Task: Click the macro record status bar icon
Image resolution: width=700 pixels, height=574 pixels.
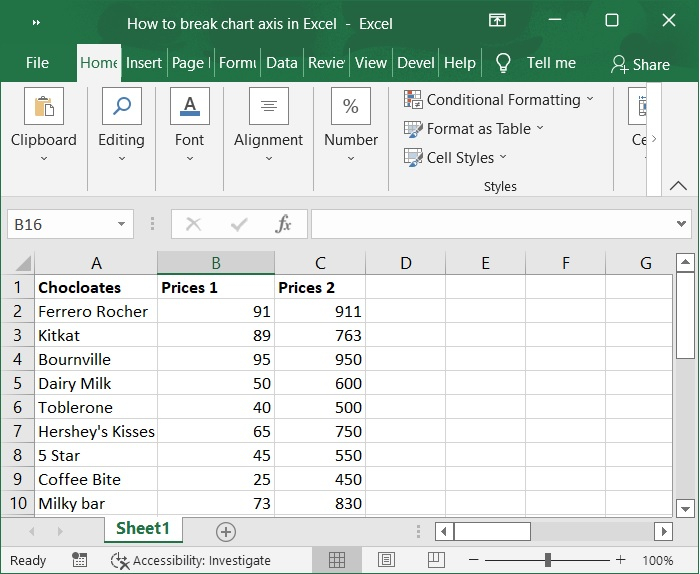Action: 78,560
